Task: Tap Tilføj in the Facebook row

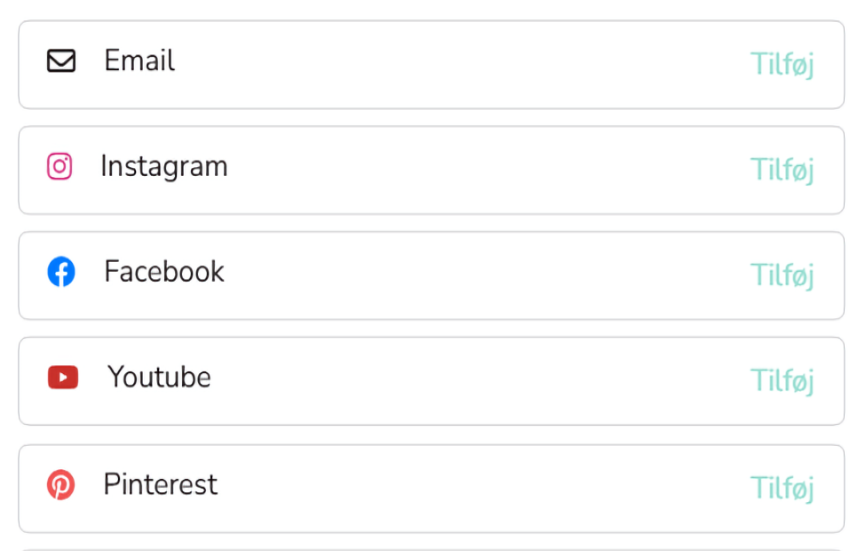Action: point(782,275)
